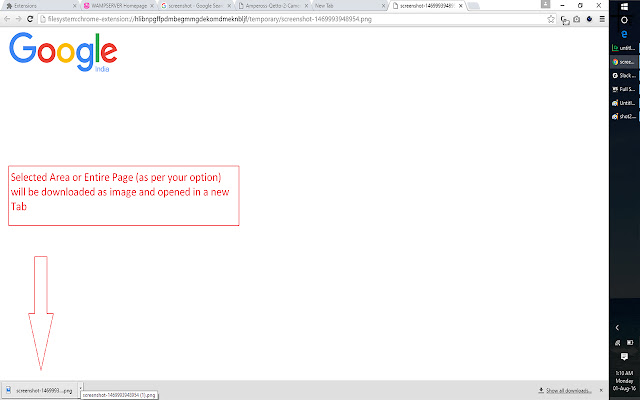Image resolution: width=640 pixels, height=400 pixels.
Task: Switch to the WAMPSERVER Homepage tab
Action: click(x=118, y=6)
